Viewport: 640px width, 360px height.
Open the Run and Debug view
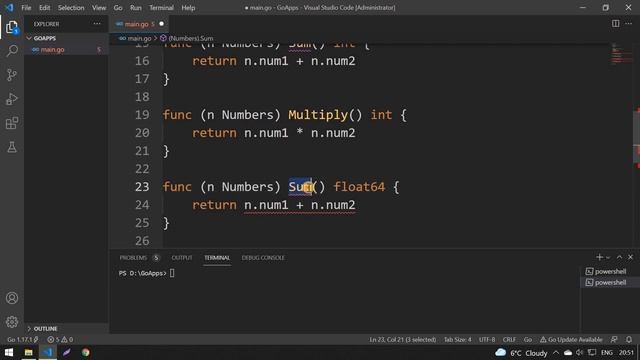point(12,99)
